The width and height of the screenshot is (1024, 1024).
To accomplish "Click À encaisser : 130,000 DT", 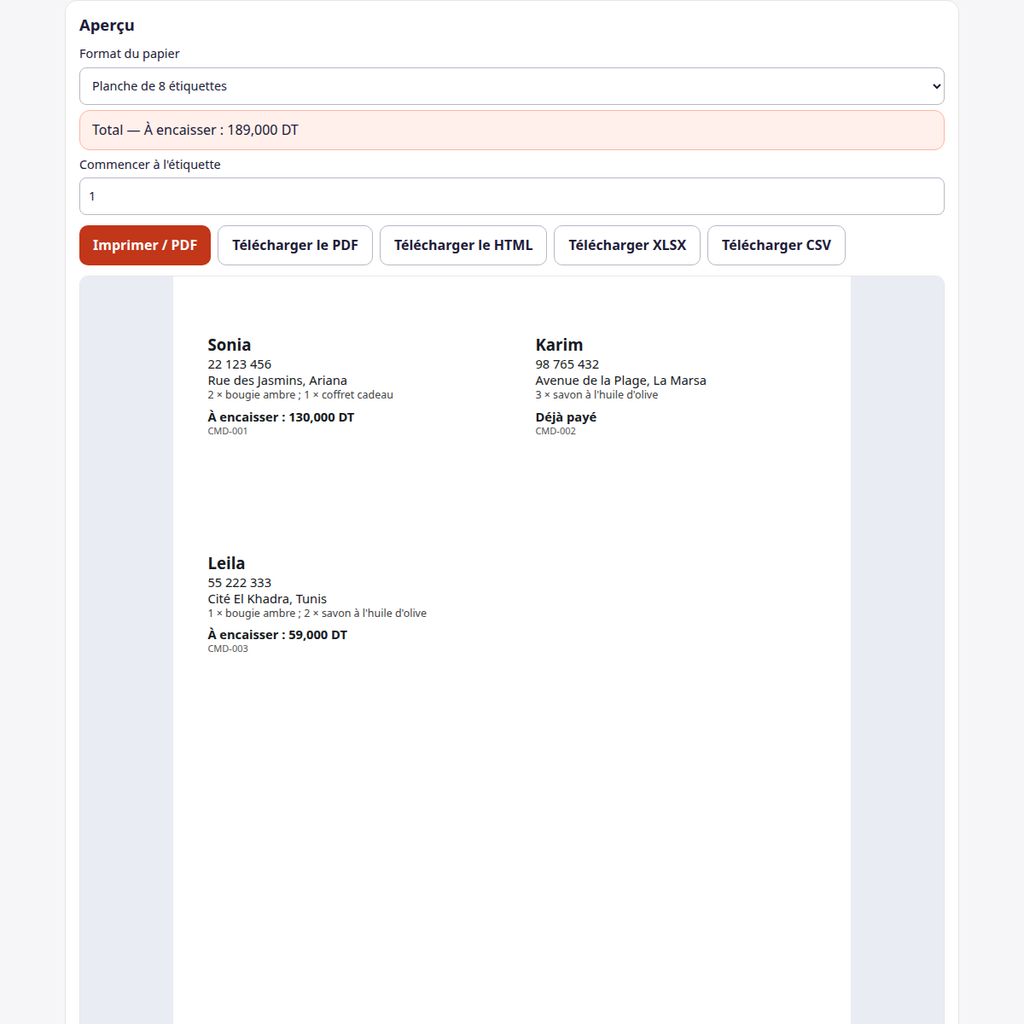I will click(281, 417).
